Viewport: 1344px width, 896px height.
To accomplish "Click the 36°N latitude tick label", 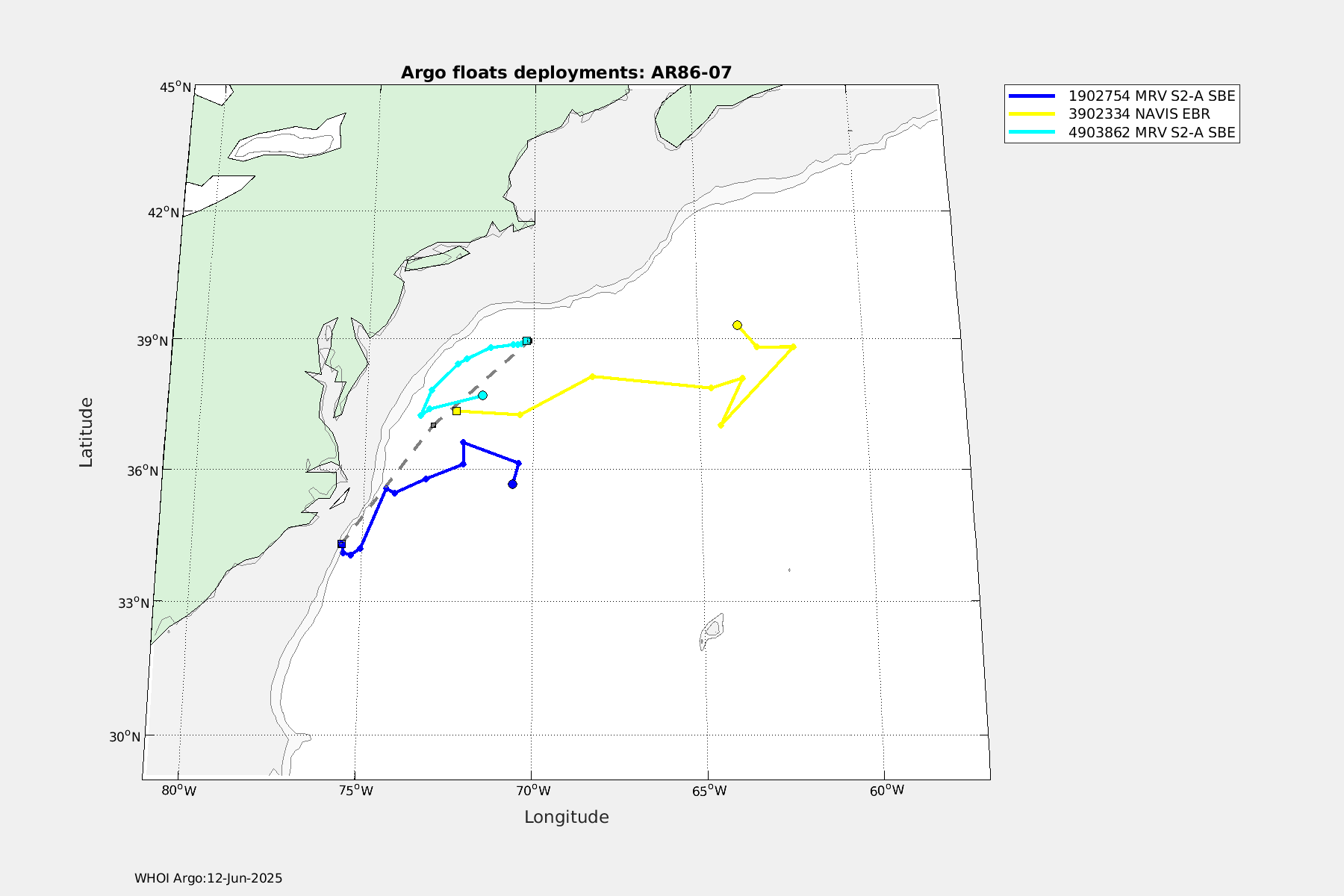I will (x=143, y=470).
